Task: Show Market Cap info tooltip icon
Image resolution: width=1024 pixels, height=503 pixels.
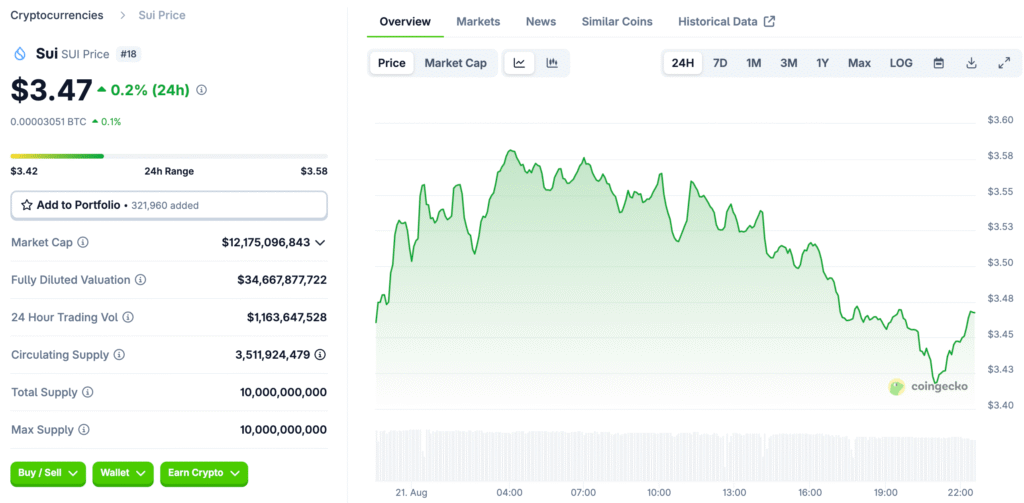Action: click(83, 242)
